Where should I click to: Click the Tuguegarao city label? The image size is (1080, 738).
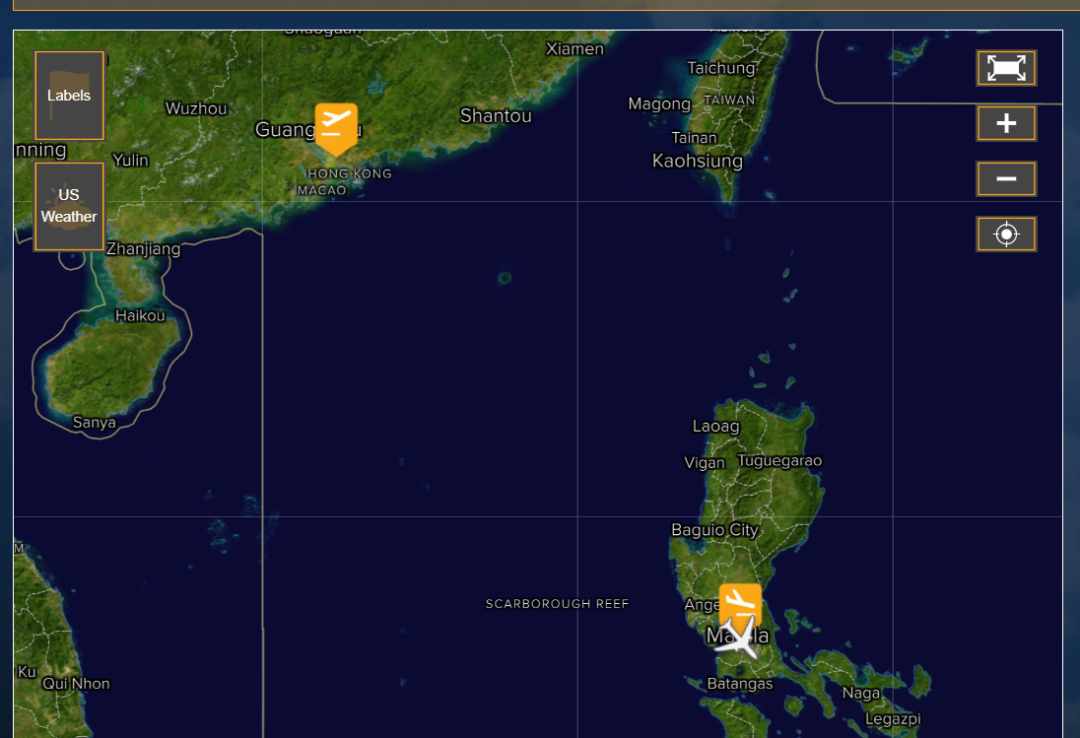tap(780, 460)
